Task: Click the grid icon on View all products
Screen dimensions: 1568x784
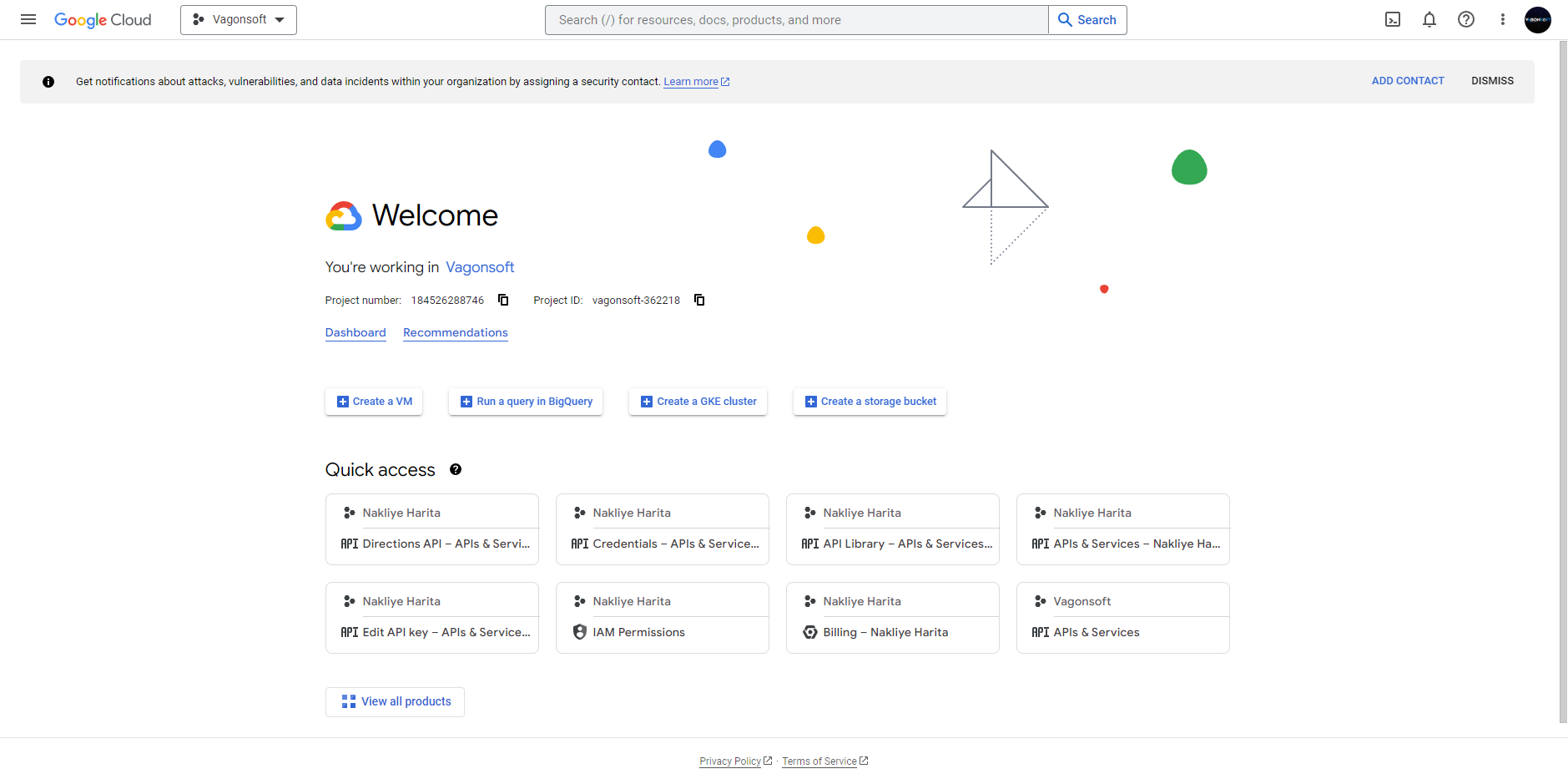Action: point(349,702)
